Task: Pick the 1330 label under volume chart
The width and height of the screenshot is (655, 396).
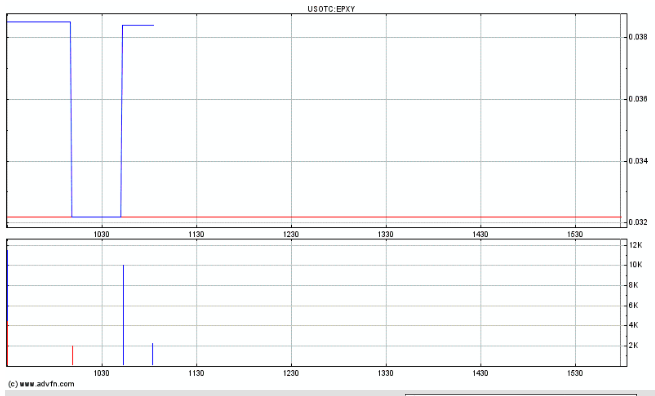Action: click(386, 373)
